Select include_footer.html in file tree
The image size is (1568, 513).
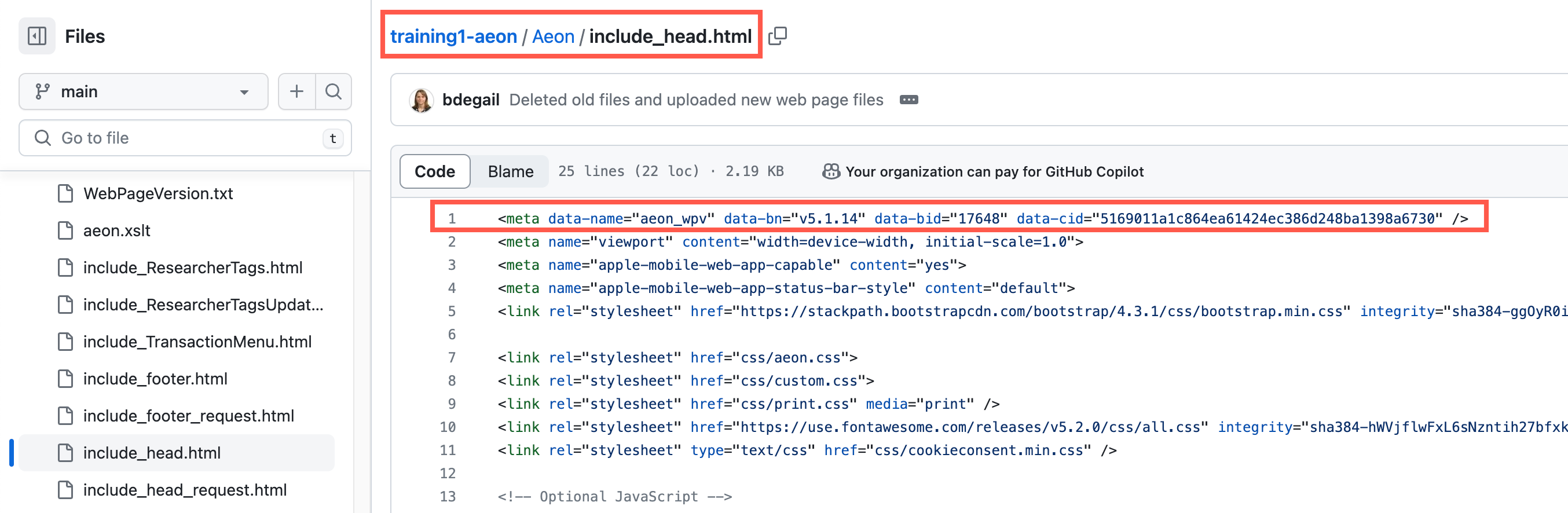click(x=155, y=379)
